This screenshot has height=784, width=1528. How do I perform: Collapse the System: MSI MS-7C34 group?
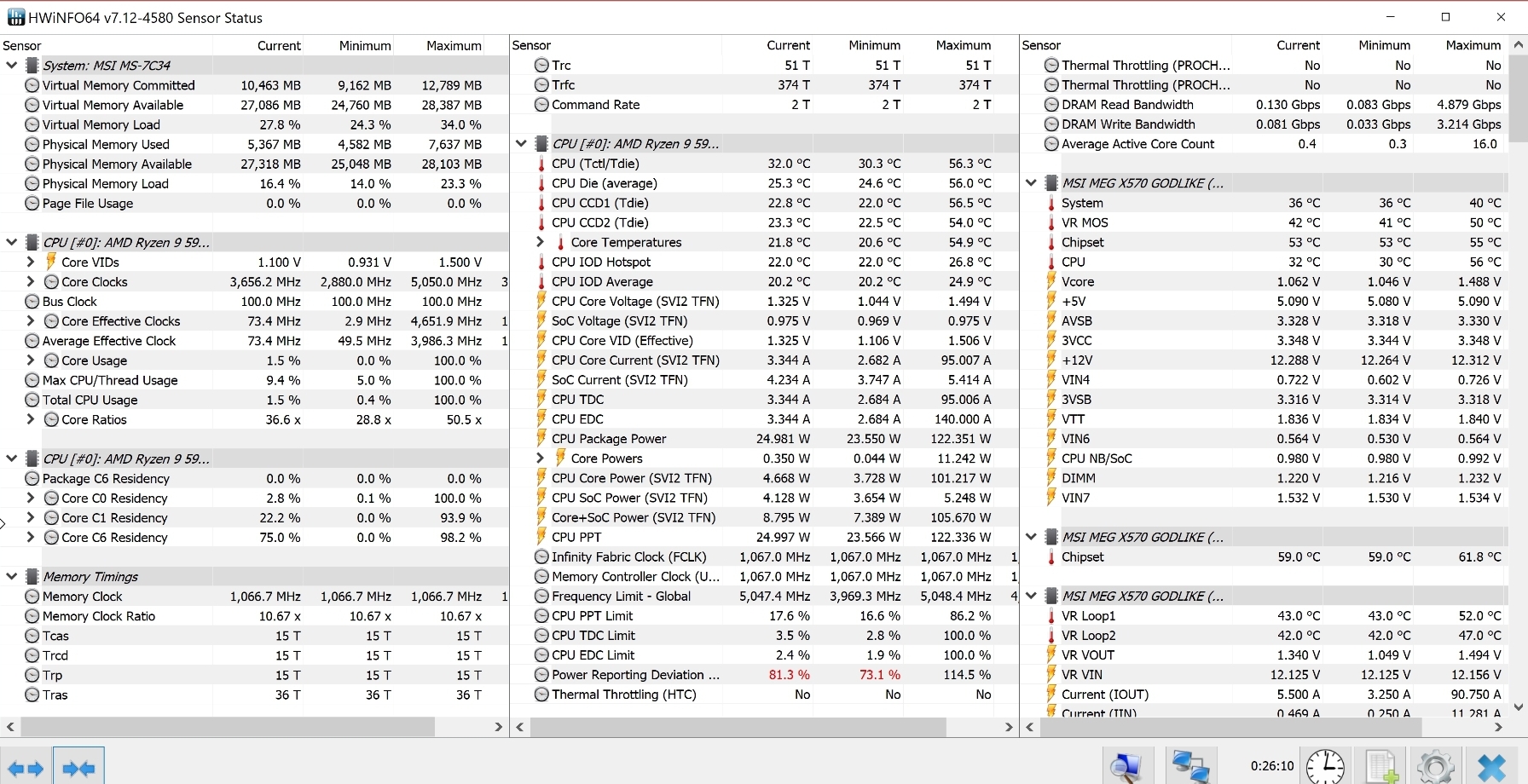[12, 66]
